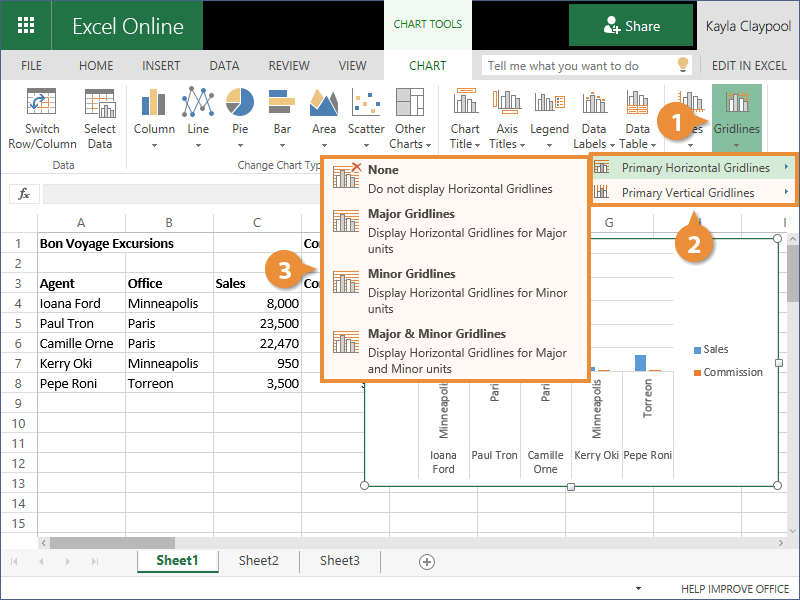Choose the Bar chart type
The image size is (800, 600).
[282, 104]
